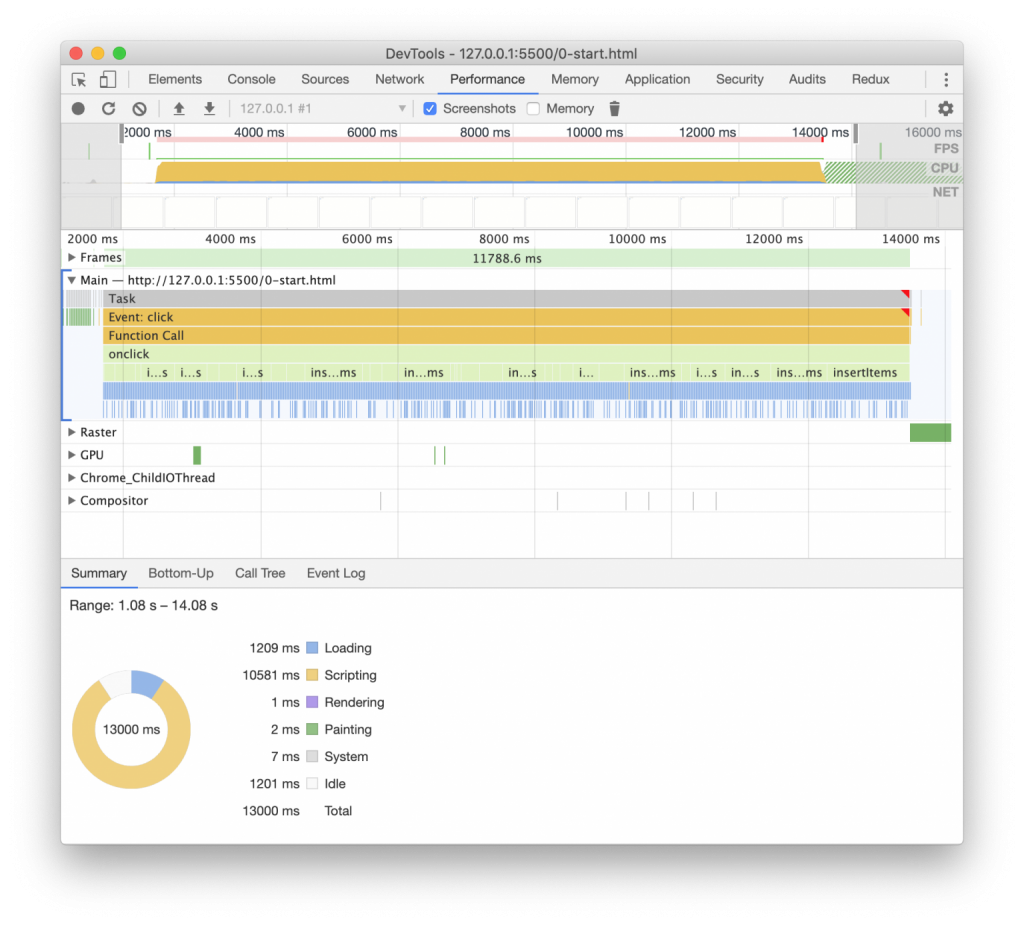Open the Call Tree tab

point(260,573)
